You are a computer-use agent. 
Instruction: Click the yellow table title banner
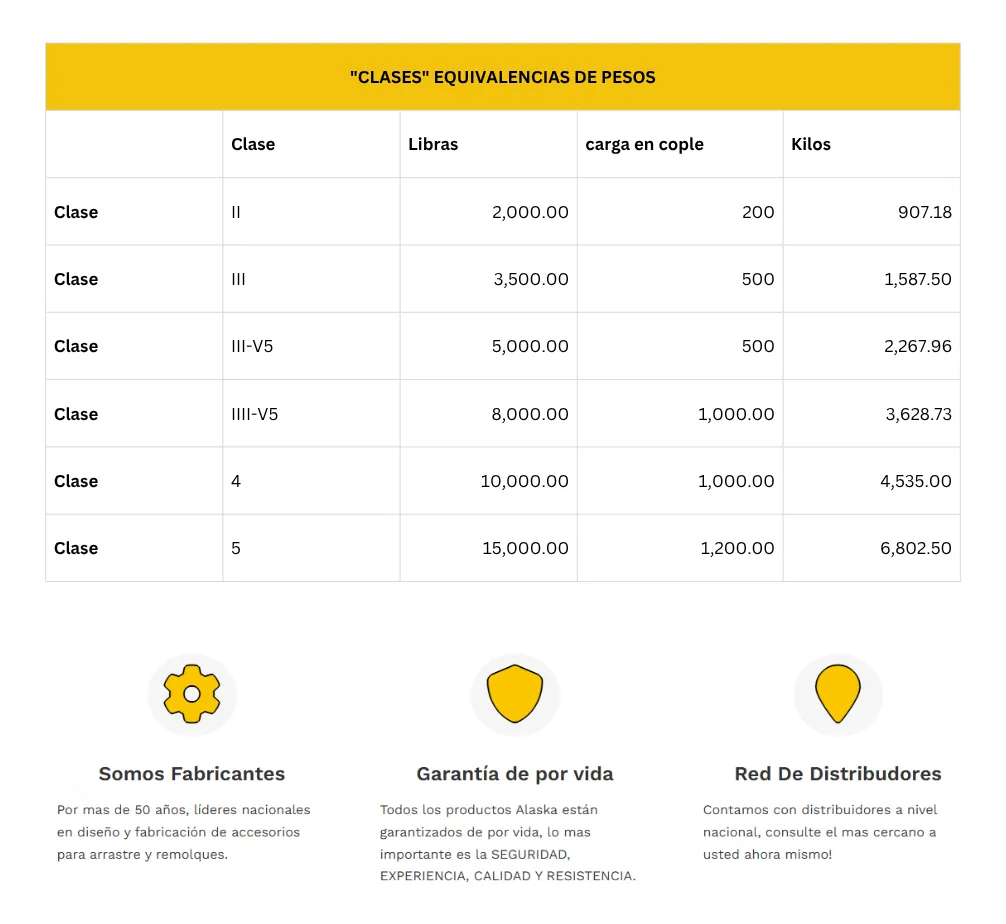point(503,77)
